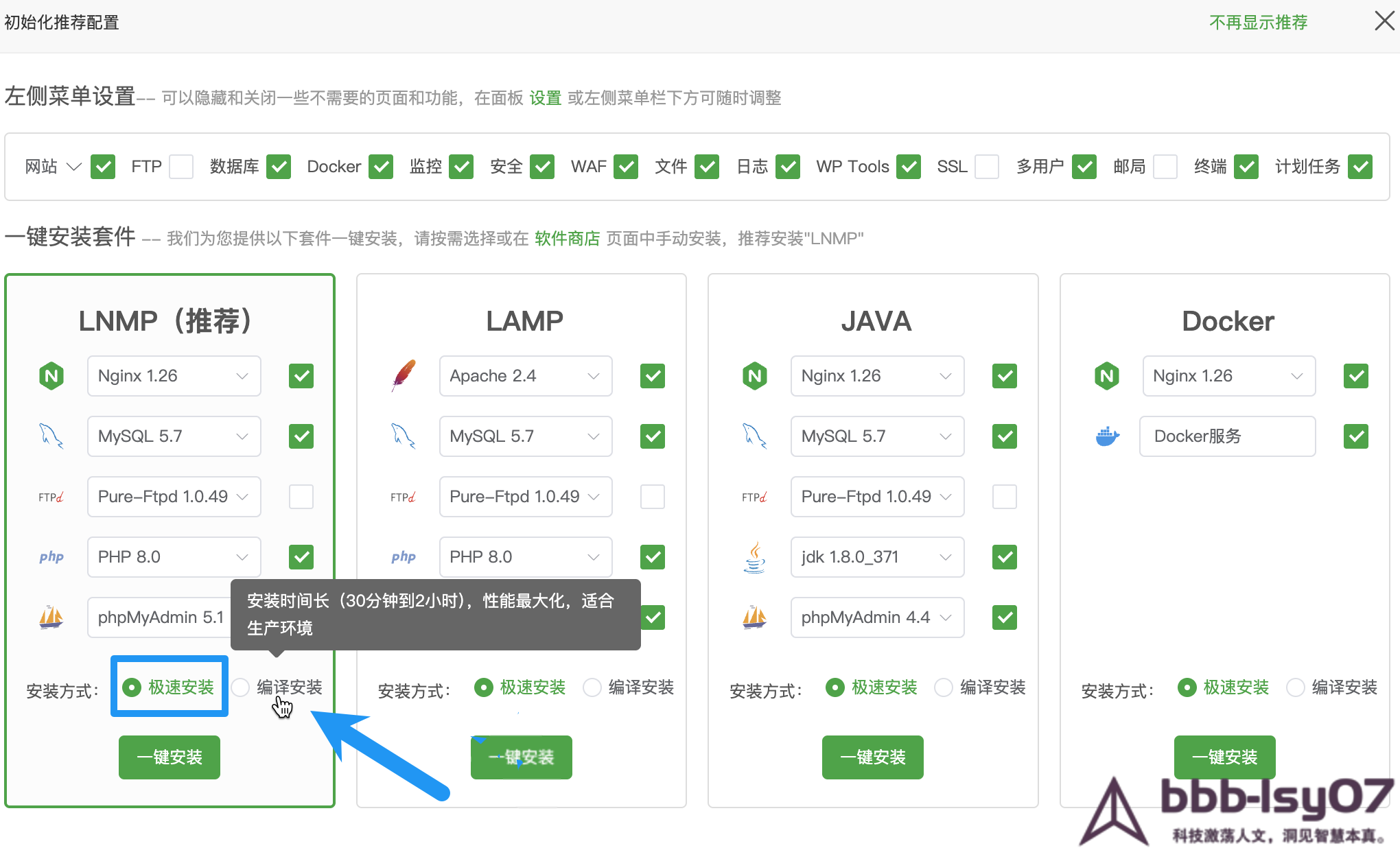Click the MySQL dolphin icon in JAVA card
1400x848 pixels.
755,436
